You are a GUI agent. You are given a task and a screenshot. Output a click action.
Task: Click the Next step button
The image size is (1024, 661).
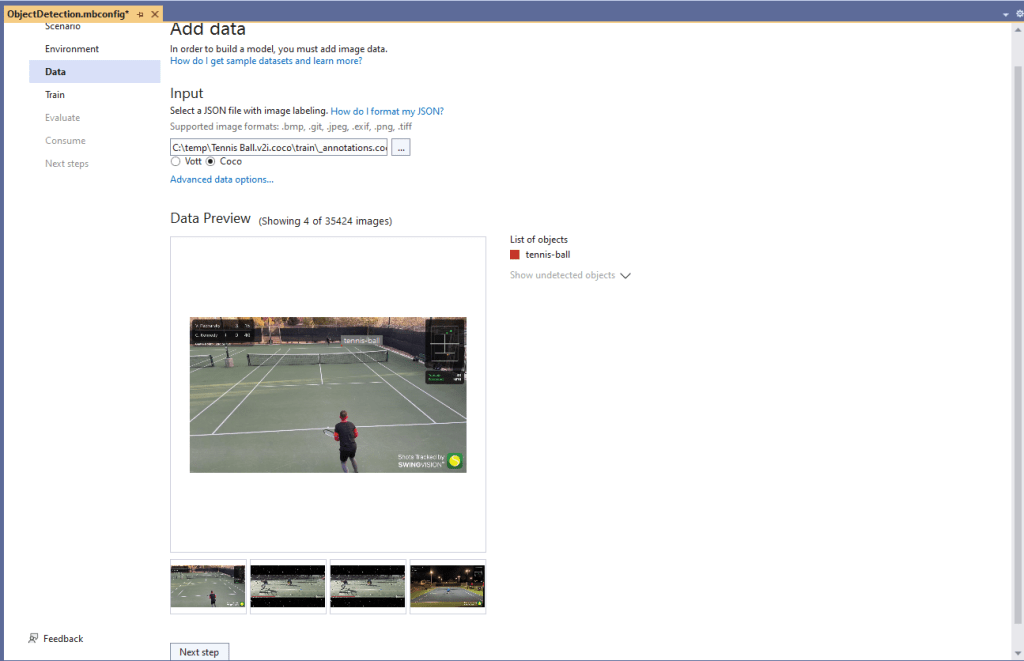click(199, 652)
